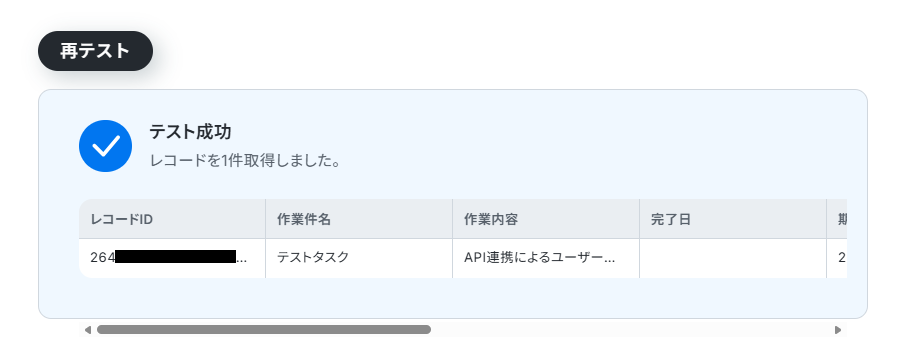Click the horizontal scrollbar thumb
Screen dimensions: 913x363
click(264, 330)
